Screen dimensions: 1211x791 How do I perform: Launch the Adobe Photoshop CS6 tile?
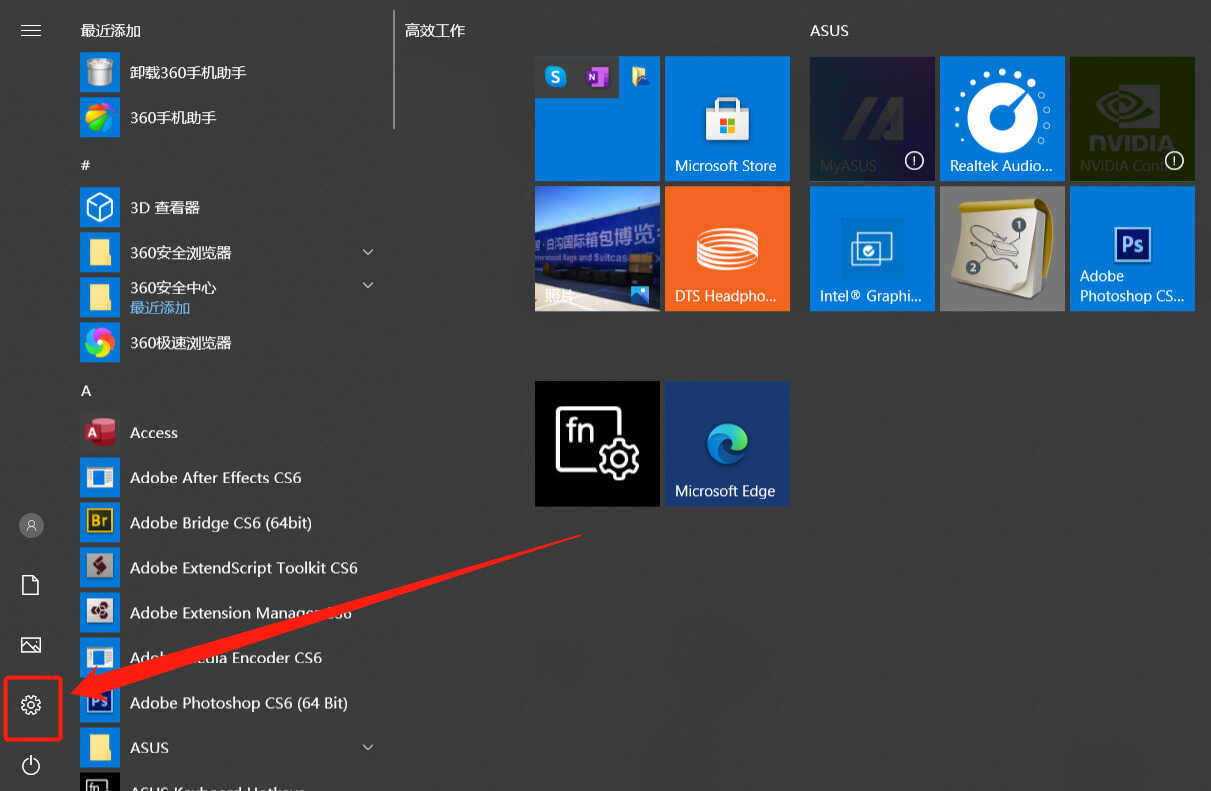(1132, 248)
